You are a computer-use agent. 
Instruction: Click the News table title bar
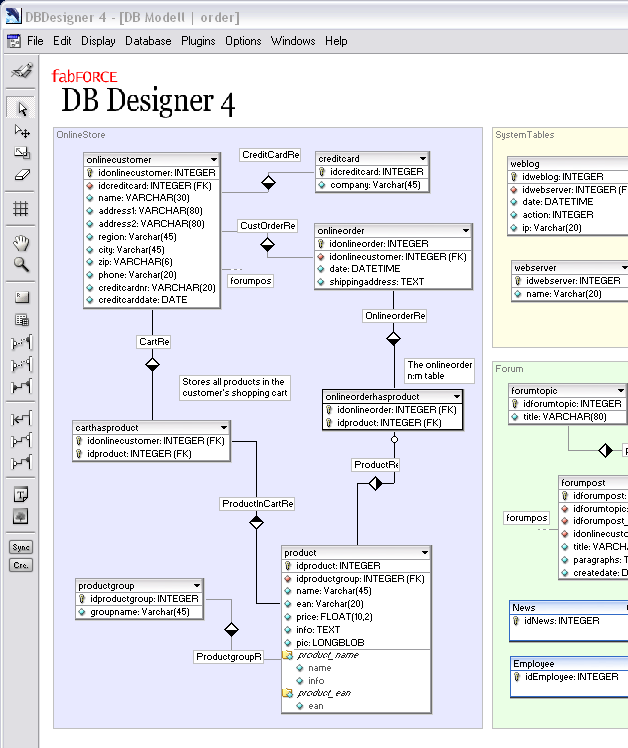tap(569, 608)
